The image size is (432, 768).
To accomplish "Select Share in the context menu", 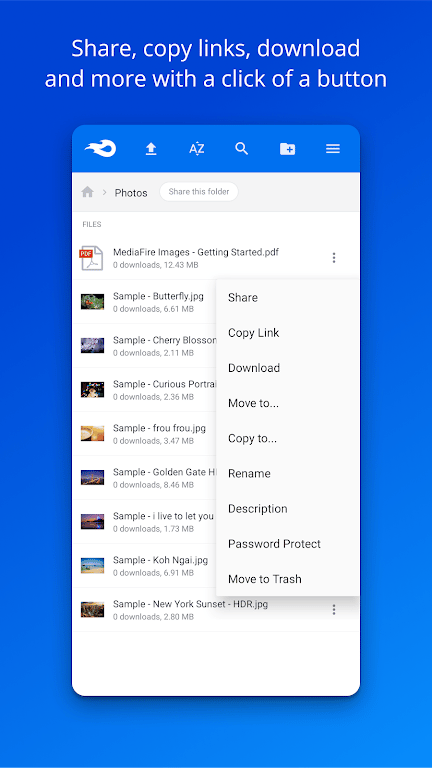I will point(243,297).
